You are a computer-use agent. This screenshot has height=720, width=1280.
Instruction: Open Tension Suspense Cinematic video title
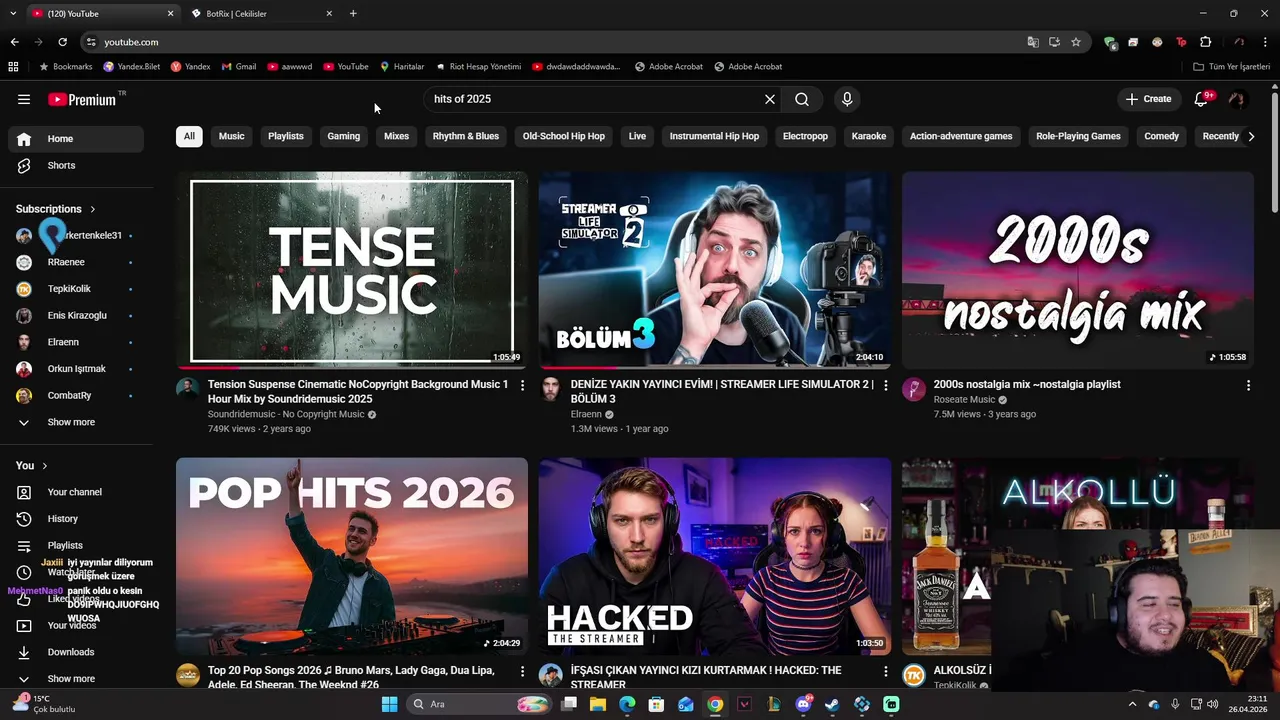coord(358,391)
